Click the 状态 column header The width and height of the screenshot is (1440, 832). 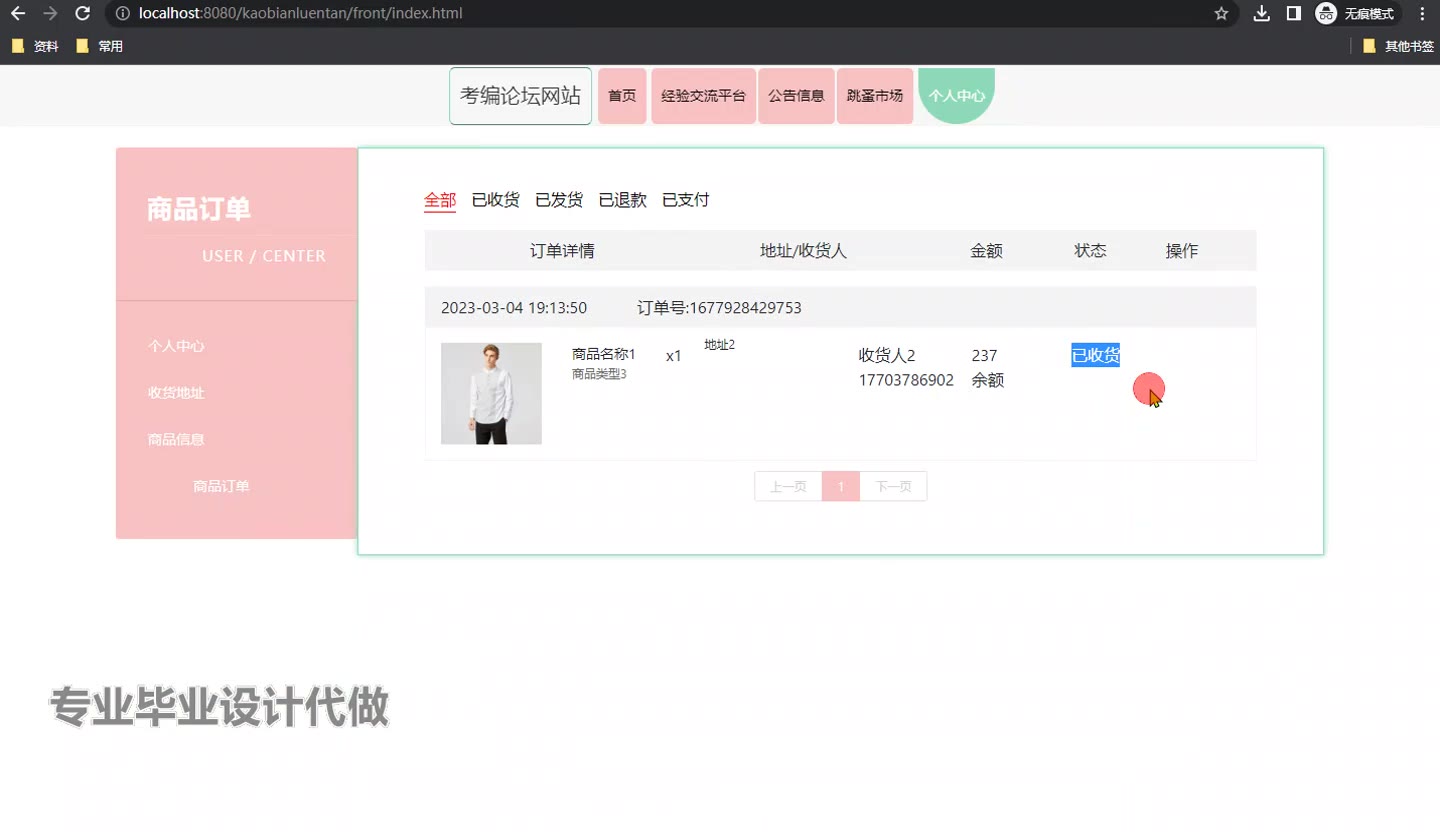tap(1090, 251)
